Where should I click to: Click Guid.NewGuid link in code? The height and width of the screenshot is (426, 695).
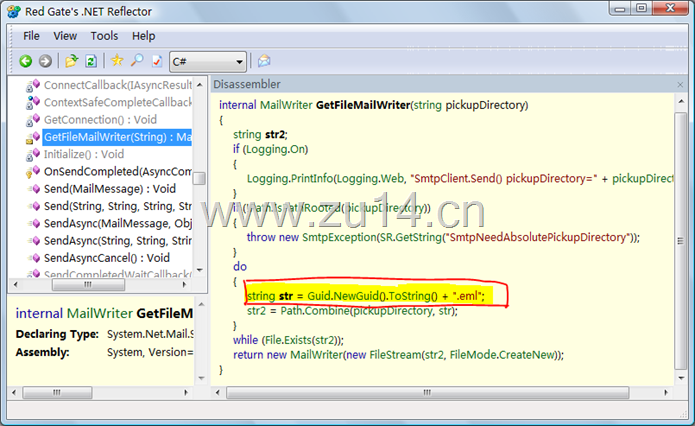click(343, 296)
